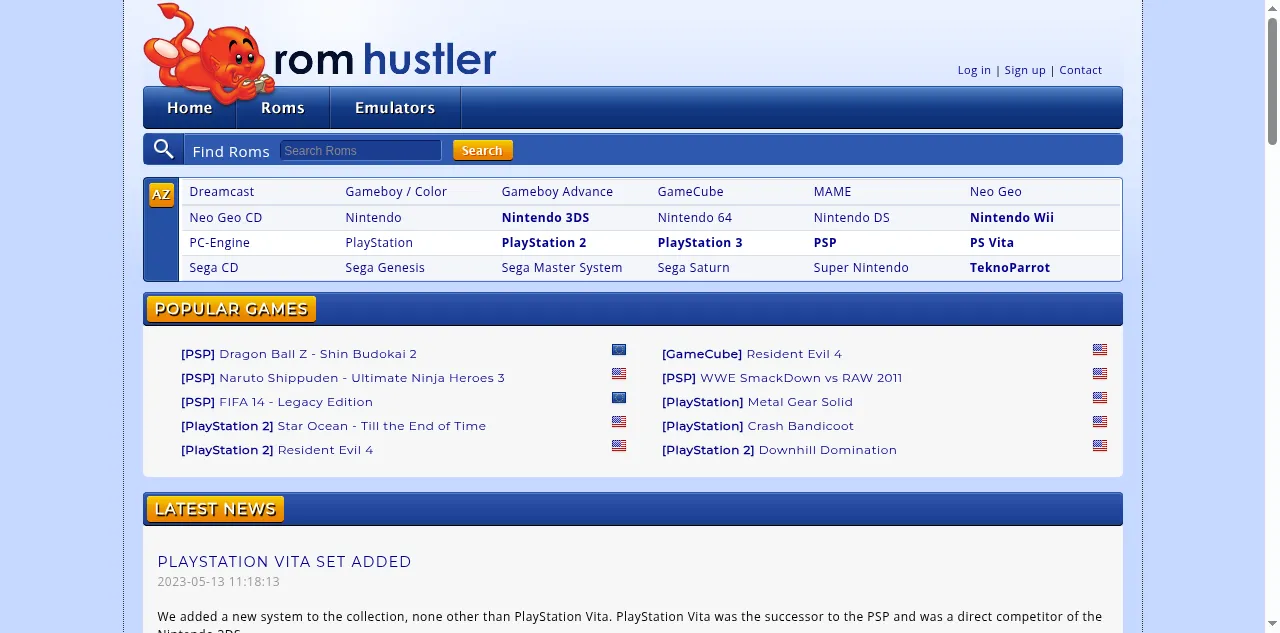Open the Nintendo Wii system link
This screenshot has height=633, width=1280.
pyautogui.click(x=1012, y=218)
